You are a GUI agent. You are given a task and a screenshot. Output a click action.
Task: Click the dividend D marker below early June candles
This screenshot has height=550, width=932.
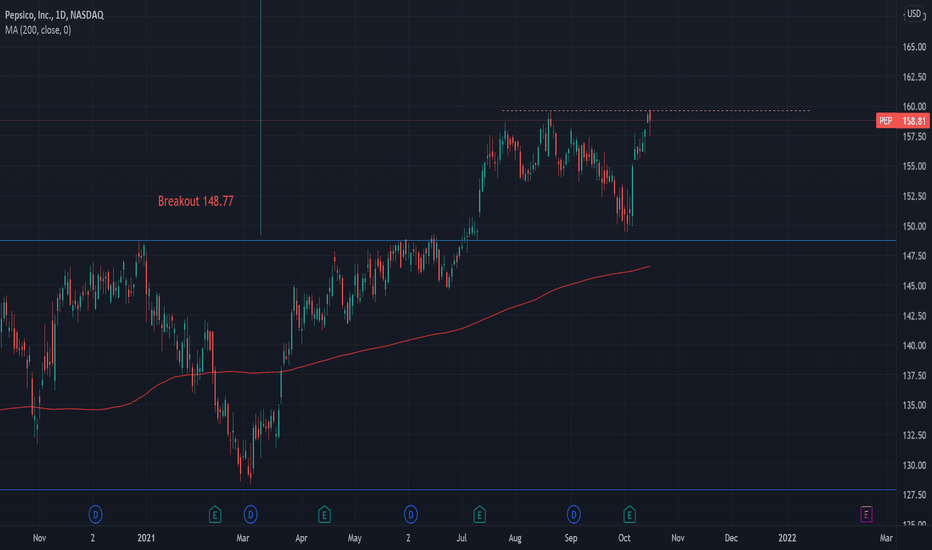click(411, 514)
